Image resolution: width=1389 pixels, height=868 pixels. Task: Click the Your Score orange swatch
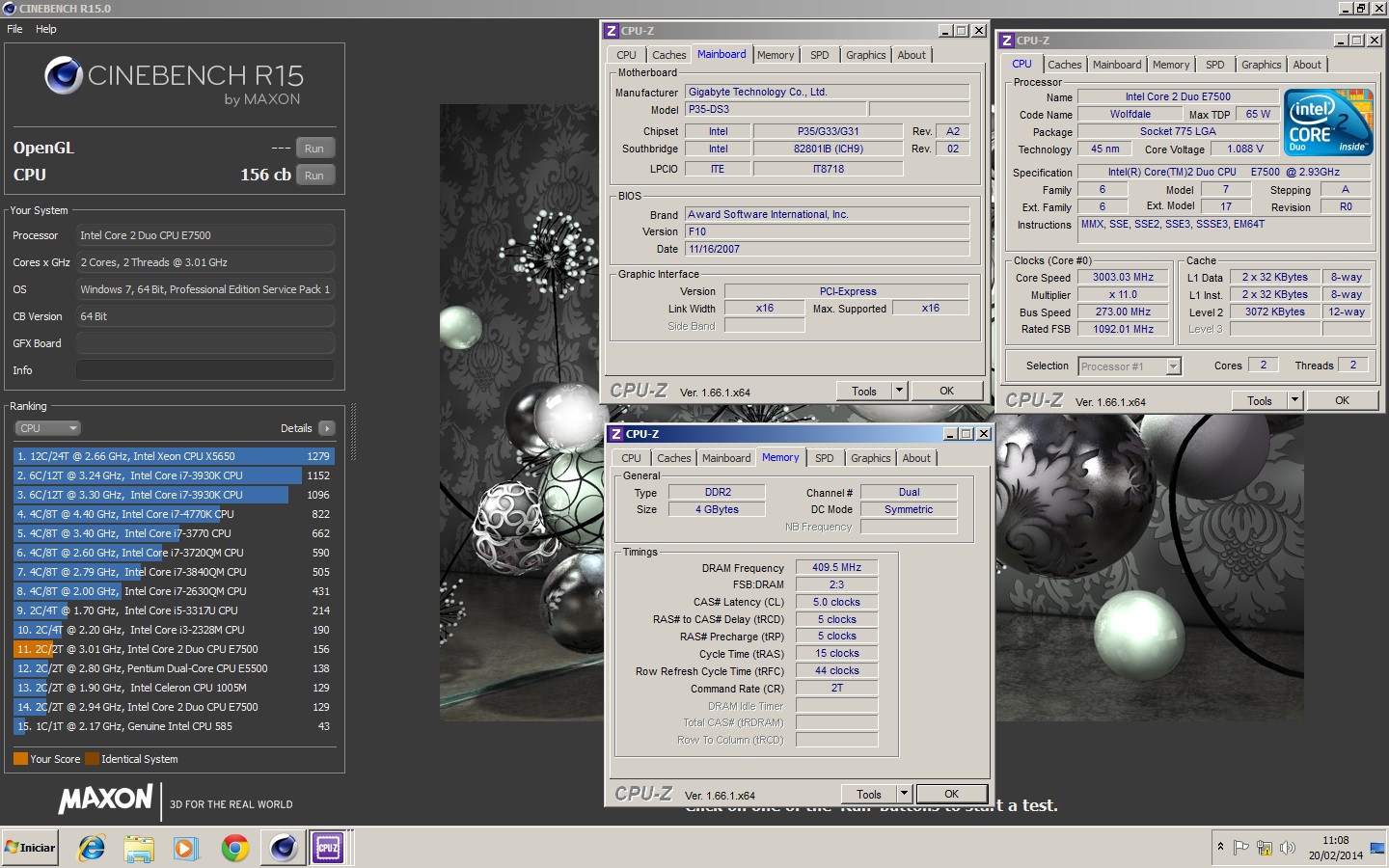point(20,759)
